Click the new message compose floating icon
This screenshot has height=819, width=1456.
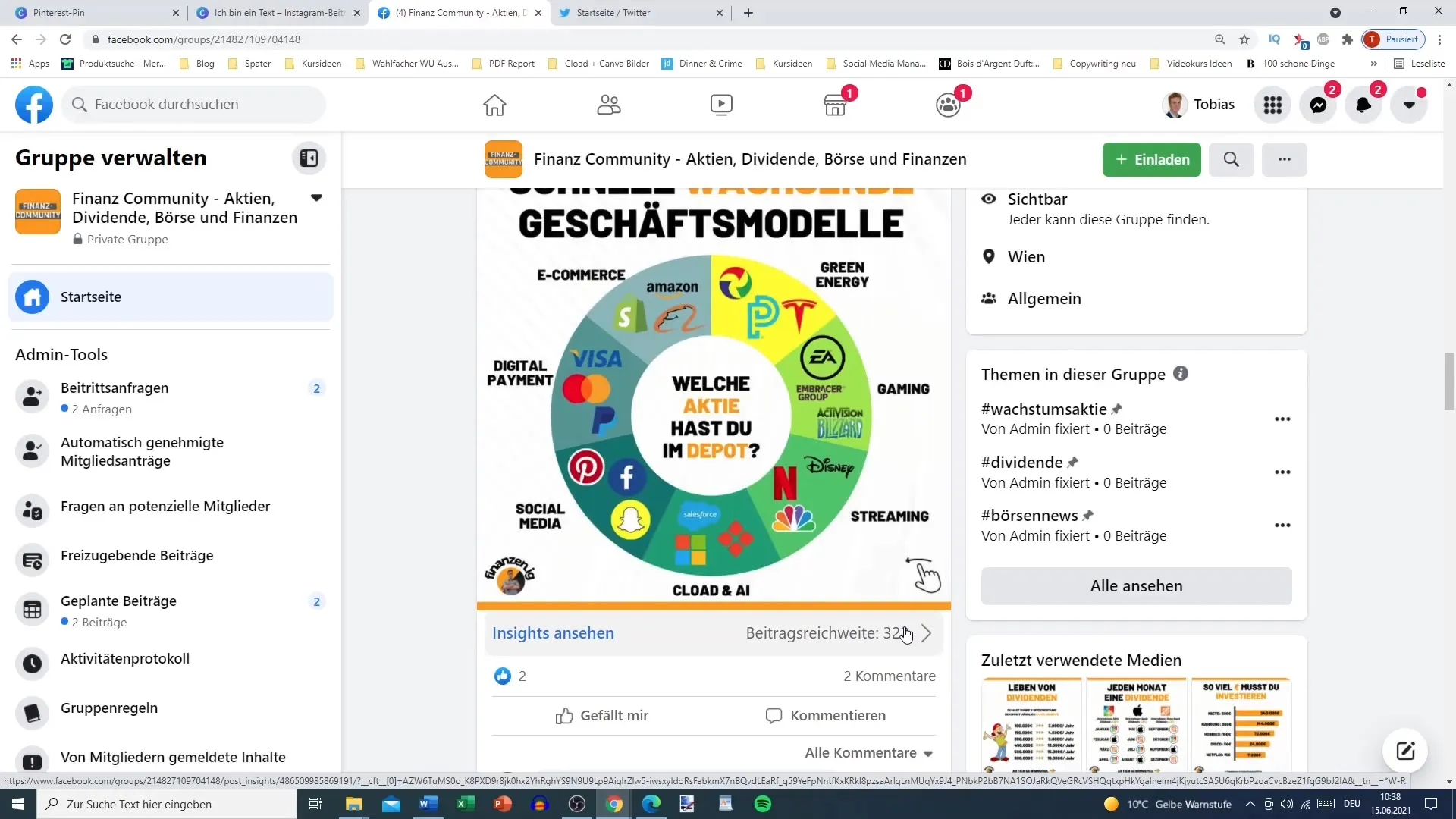click(1405, 752)
